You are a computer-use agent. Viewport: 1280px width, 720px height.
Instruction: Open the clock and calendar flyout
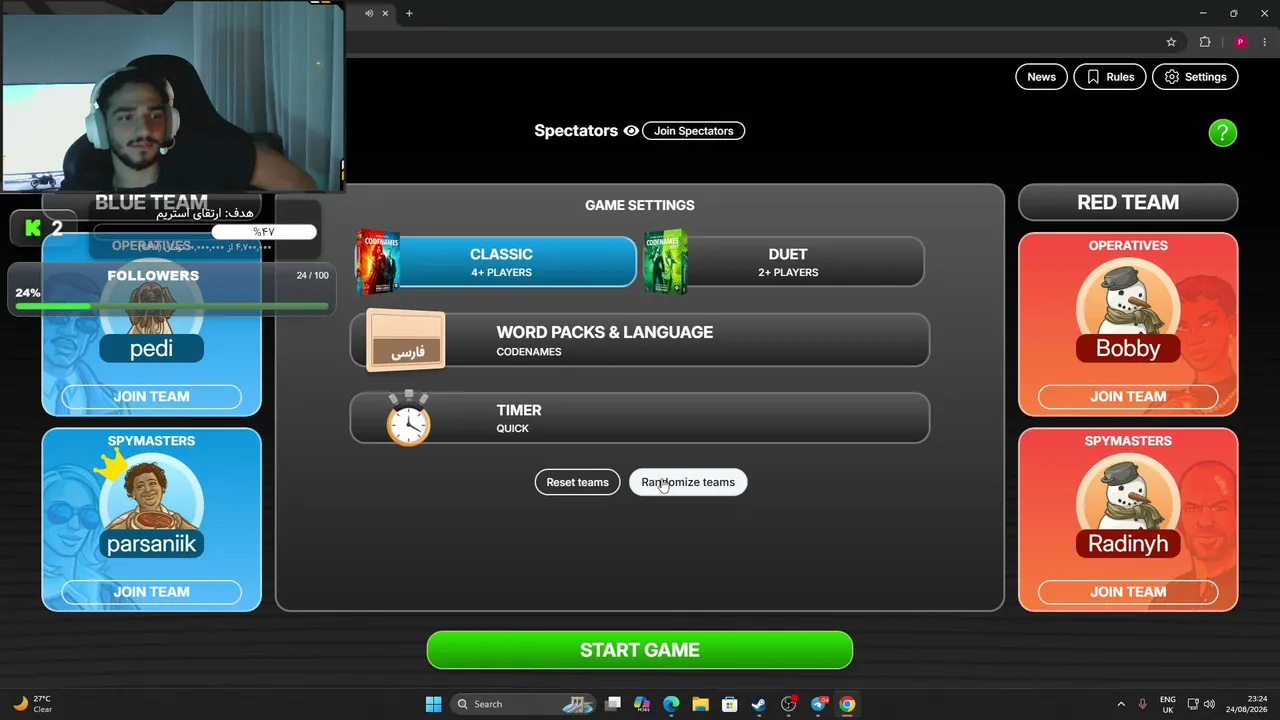1248,704
